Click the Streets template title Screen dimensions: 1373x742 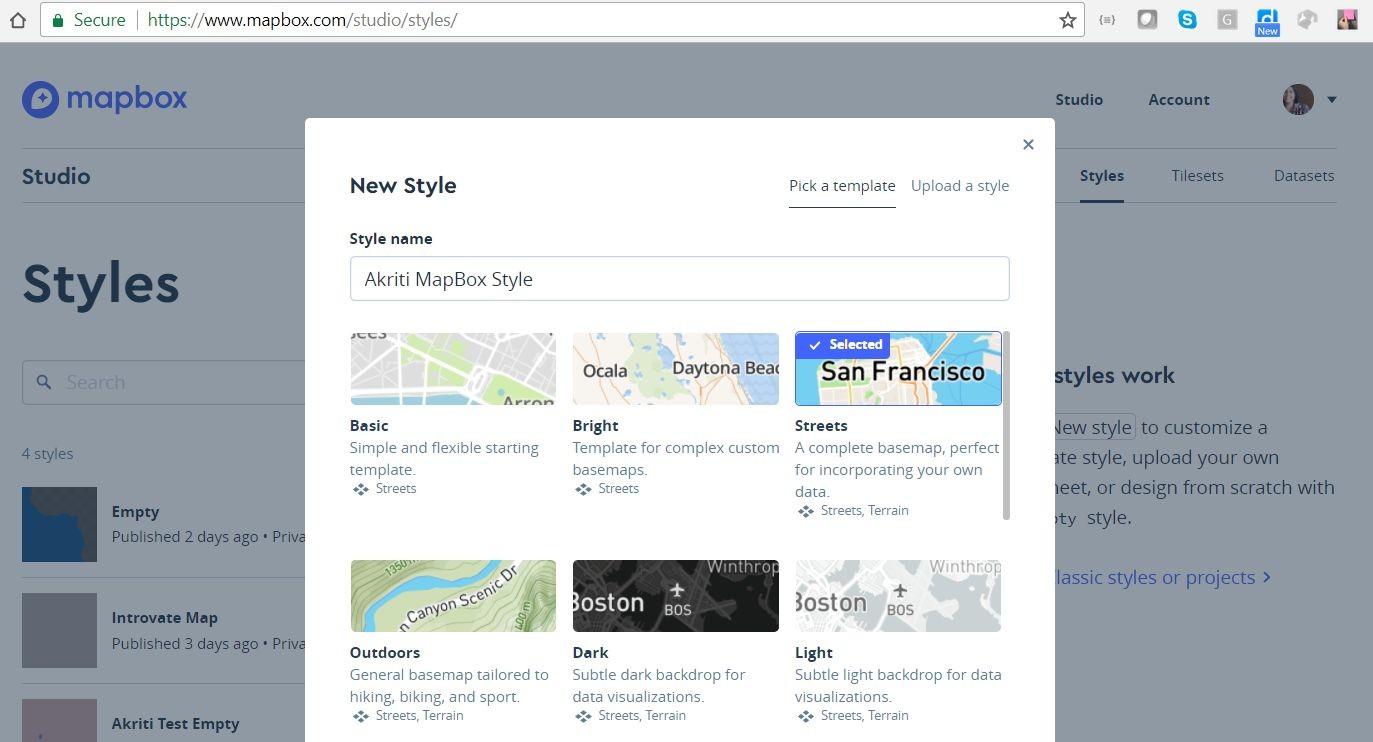point(821,426)
